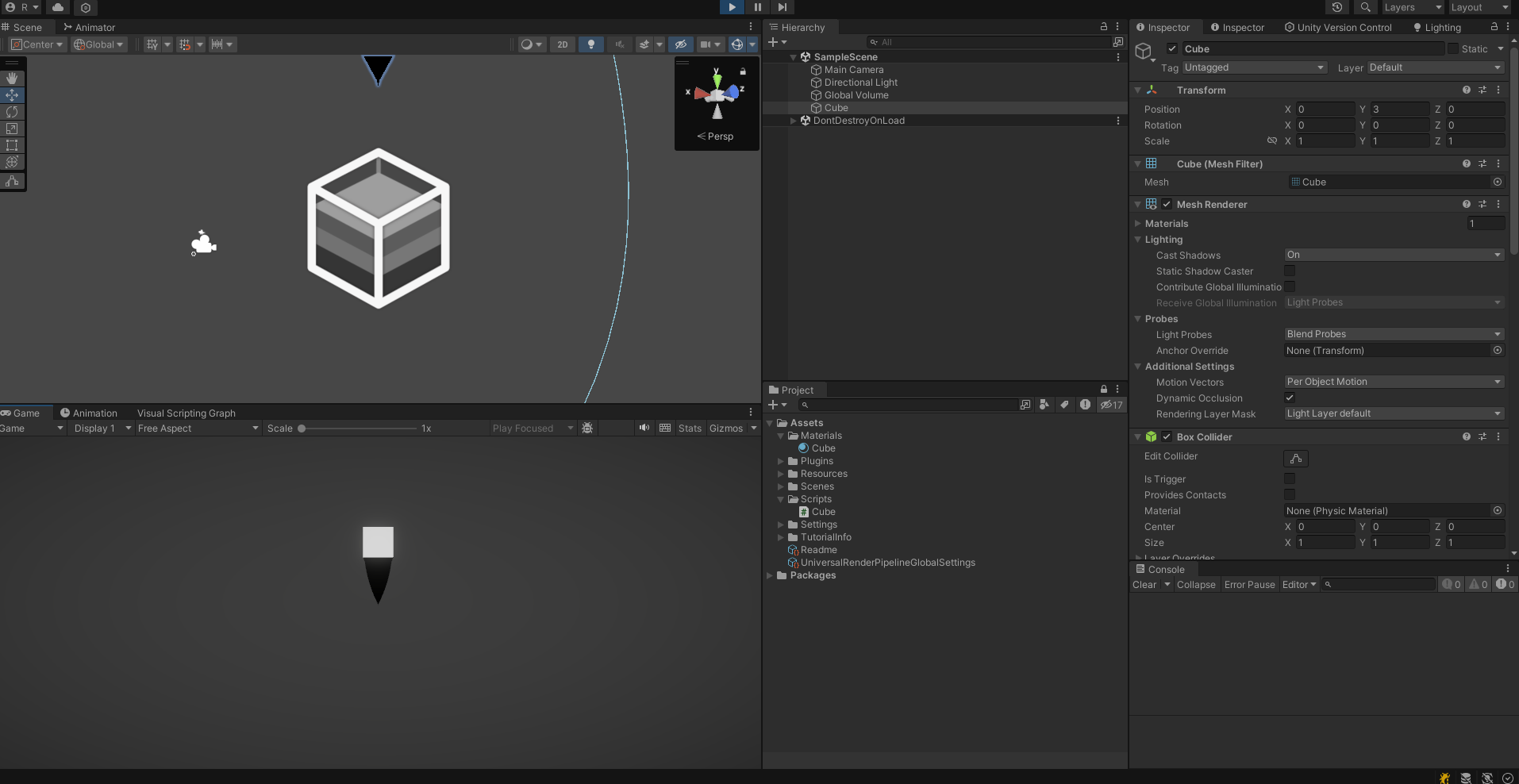This screenshot has height=784, width=1519.
Task: Toggle grid visibility icon in Scene toolbar
Action: point(152,44)
